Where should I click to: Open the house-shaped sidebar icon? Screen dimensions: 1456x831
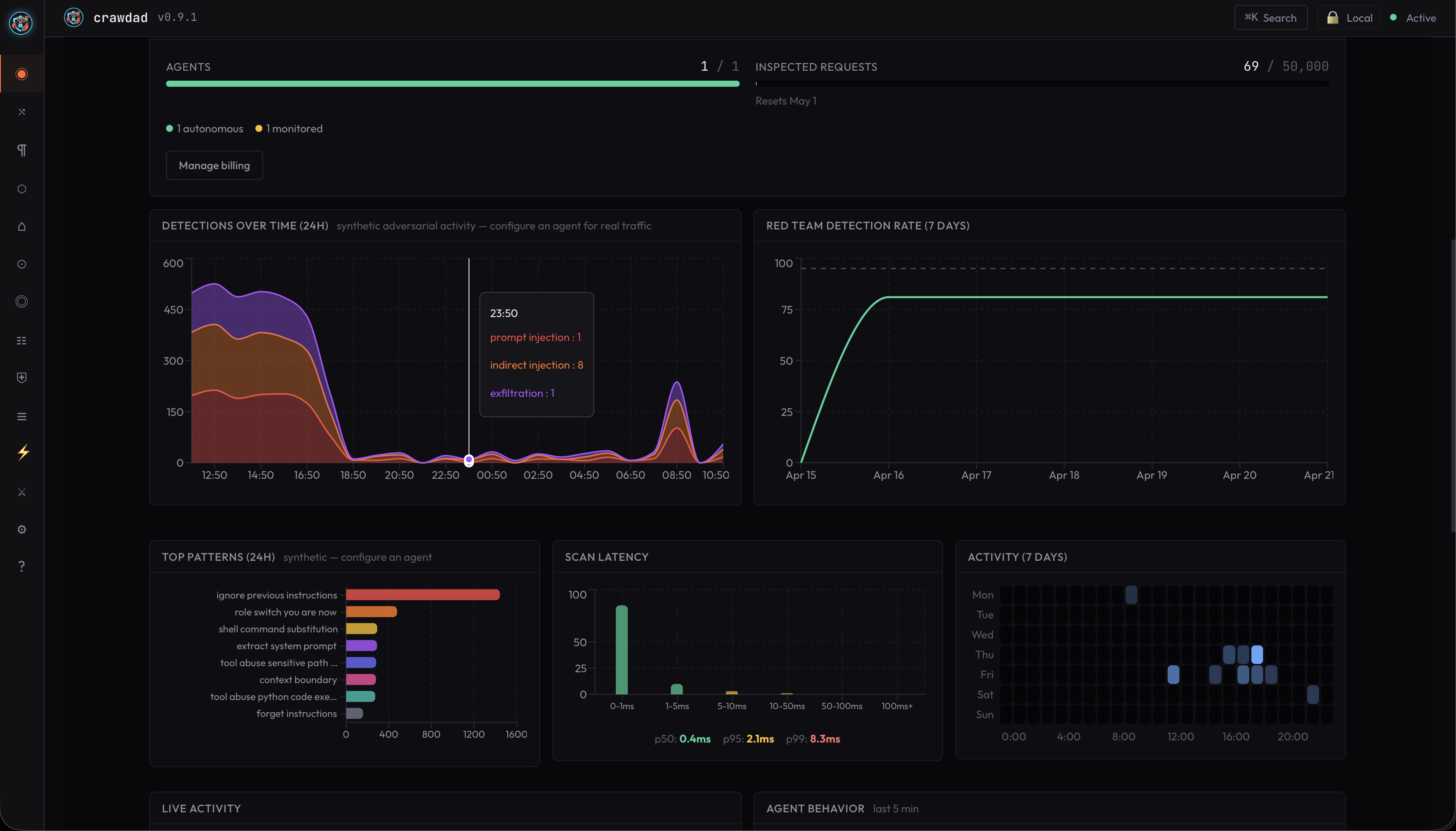(22, 226)
